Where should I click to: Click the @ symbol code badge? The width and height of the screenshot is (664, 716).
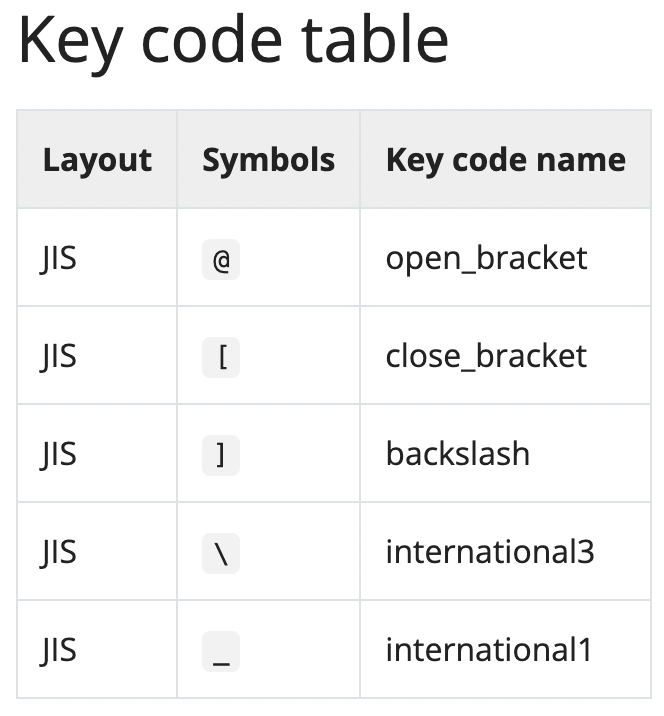pos(221,259)
